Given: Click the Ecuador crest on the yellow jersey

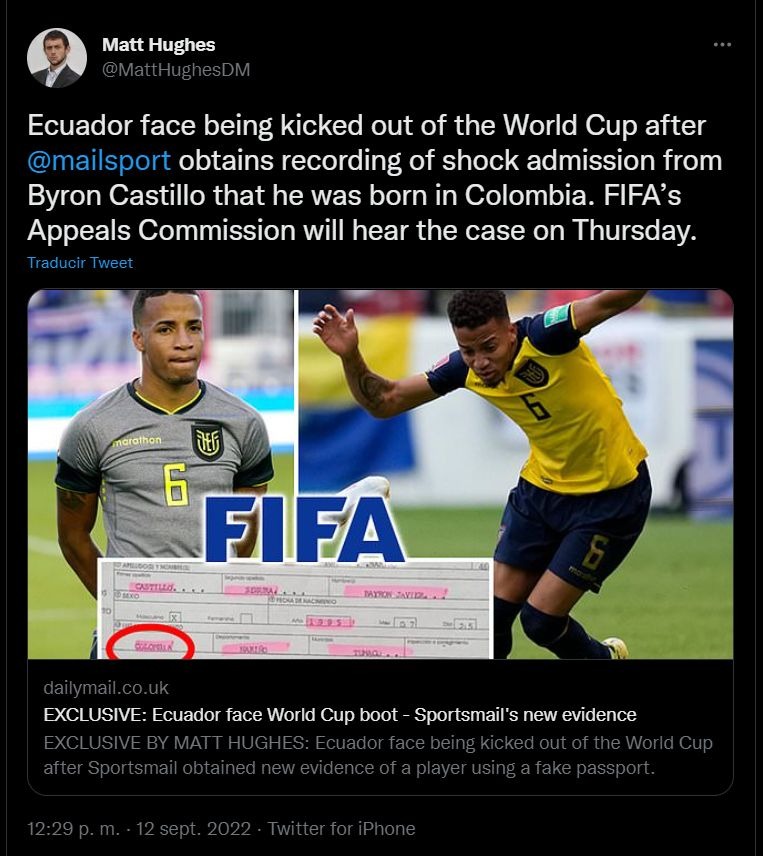Looking at the screenshot, I should [531, 373].
